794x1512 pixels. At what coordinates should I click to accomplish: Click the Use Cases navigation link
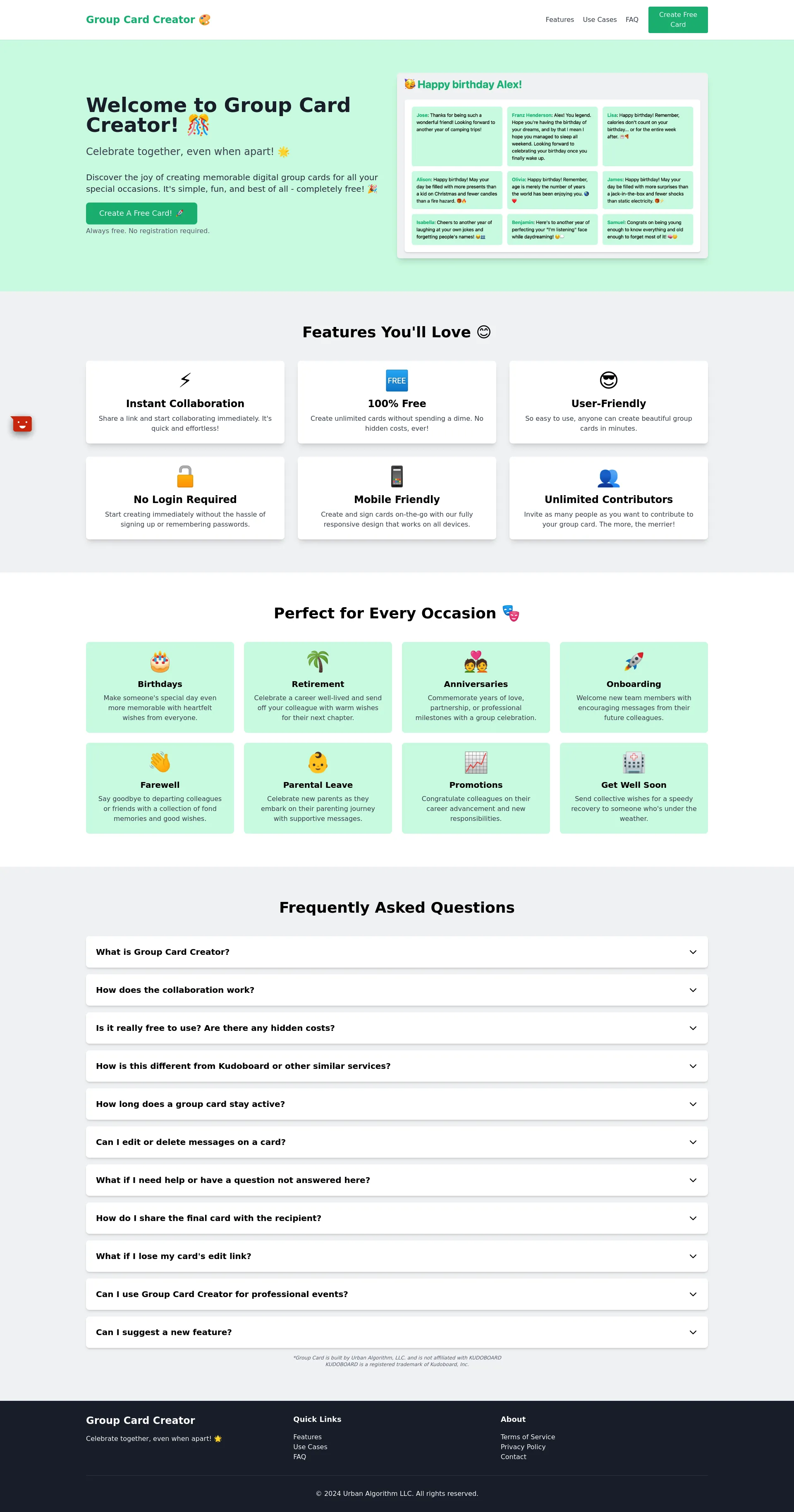tap(600, 19)
